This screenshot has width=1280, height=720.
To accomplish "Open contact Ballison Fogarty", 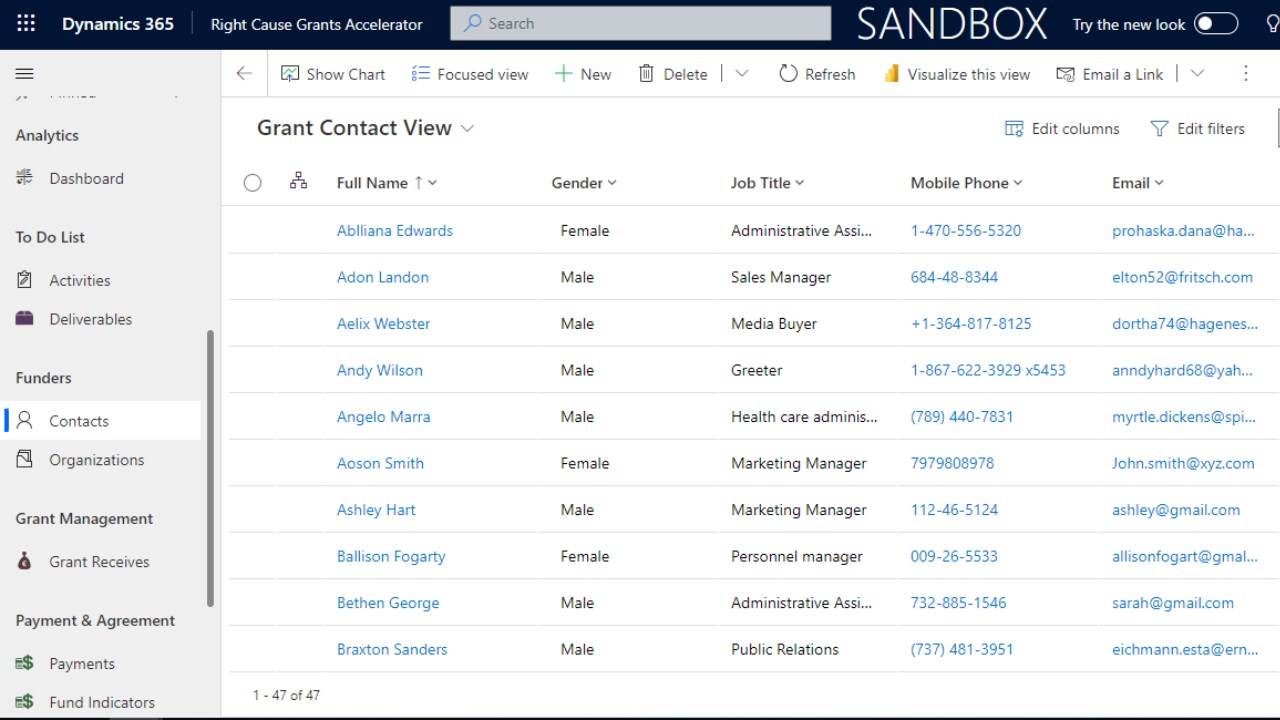I will 391,556.
